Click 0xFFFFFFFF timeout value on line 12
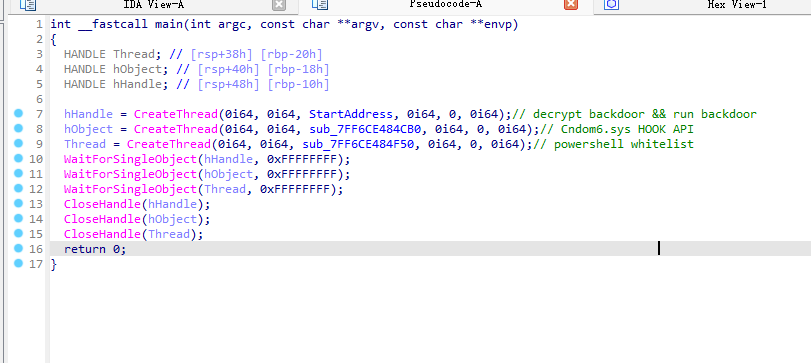The image size is (811, 363). click(x=295, y=189)
